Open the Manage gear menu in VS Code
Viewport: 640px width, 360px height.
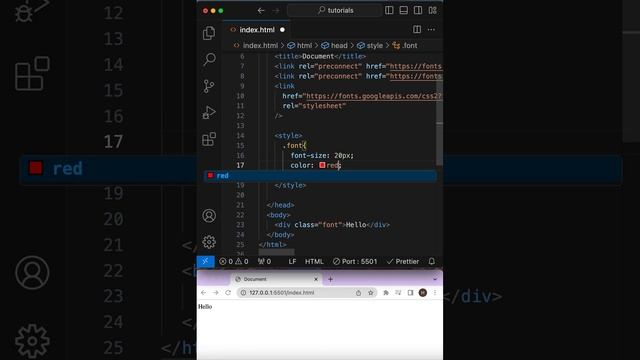pos(209,242)
